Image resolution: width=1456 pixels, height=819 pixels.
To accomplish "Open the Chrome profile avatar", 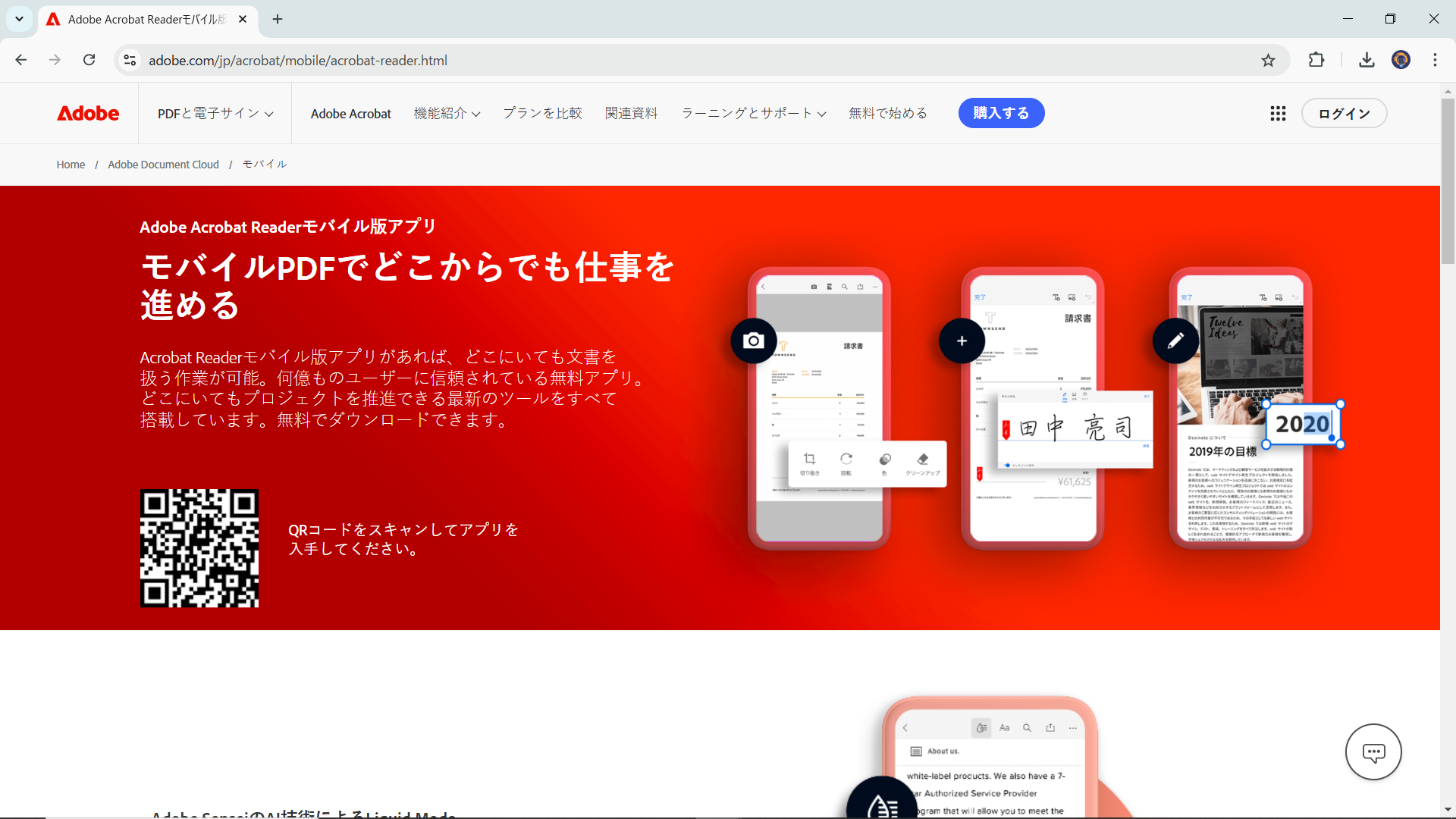I will pyautogui.click(x=1401, y=61).
